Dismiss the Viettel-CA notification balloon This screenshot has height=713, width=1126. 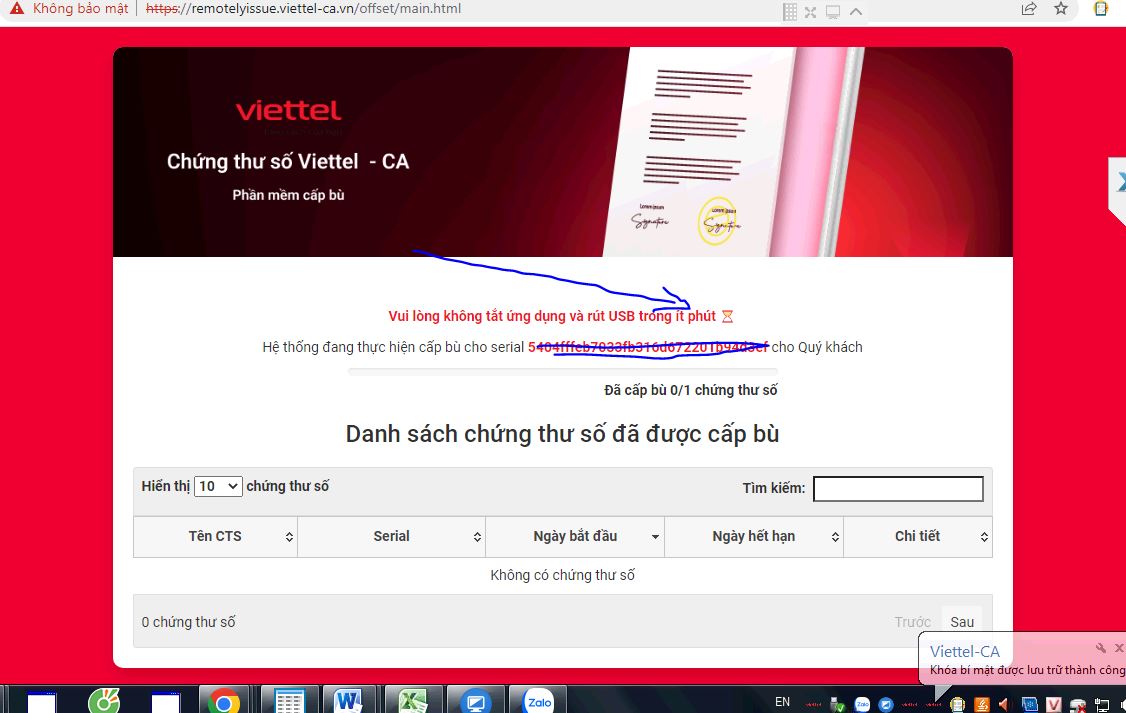(1118, 648)
